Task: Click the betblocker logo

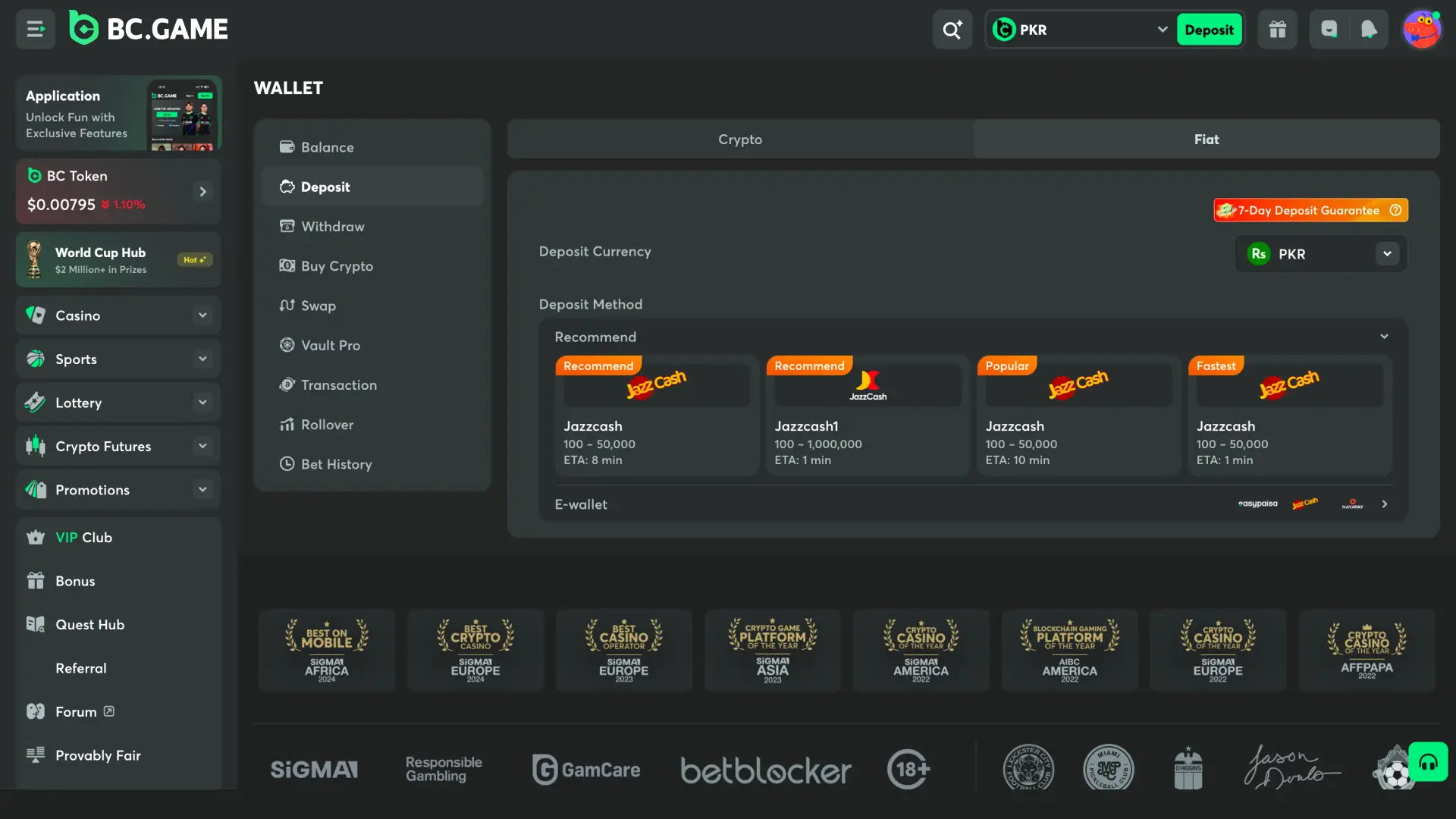Action: pos(766,770)
